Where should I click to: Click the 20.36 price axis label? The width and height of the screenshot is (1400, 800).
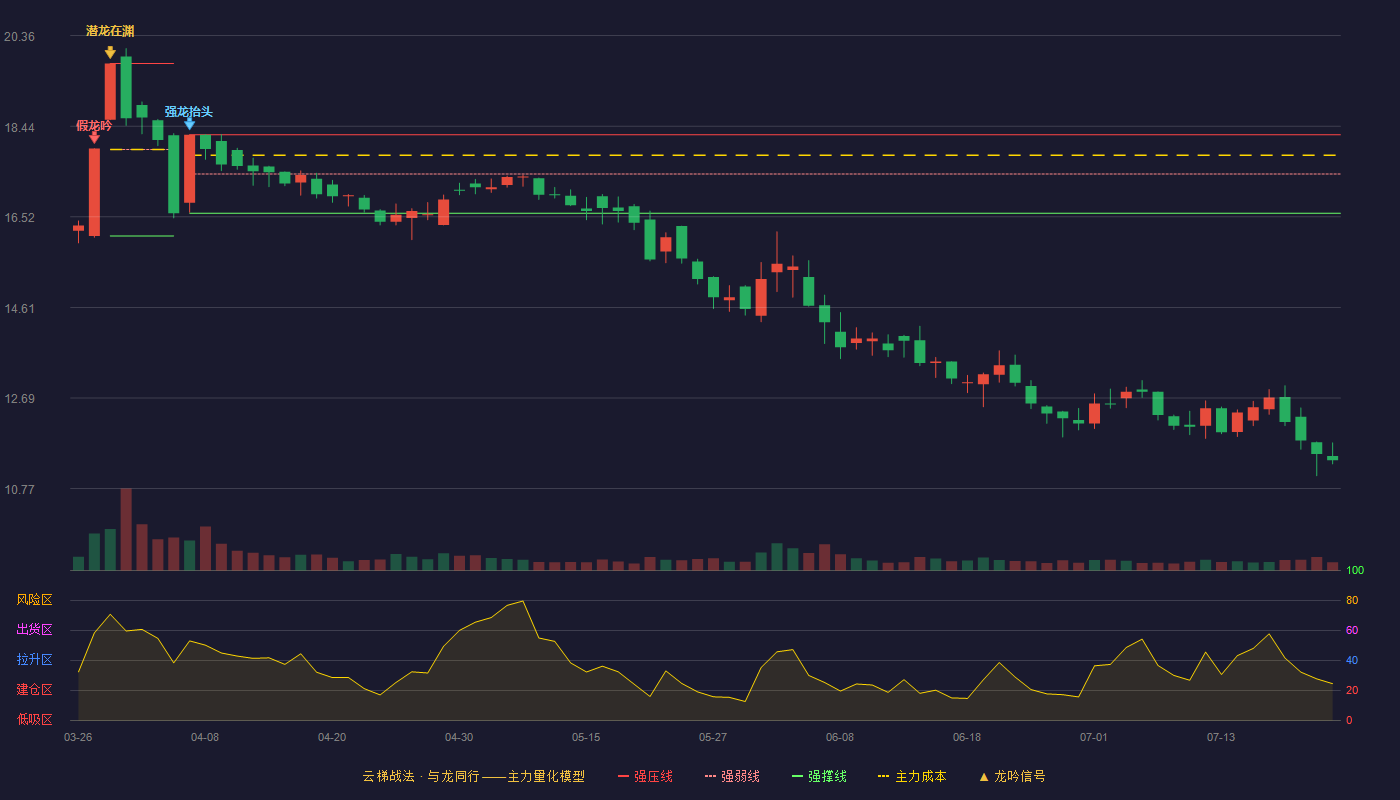point(19,37)
